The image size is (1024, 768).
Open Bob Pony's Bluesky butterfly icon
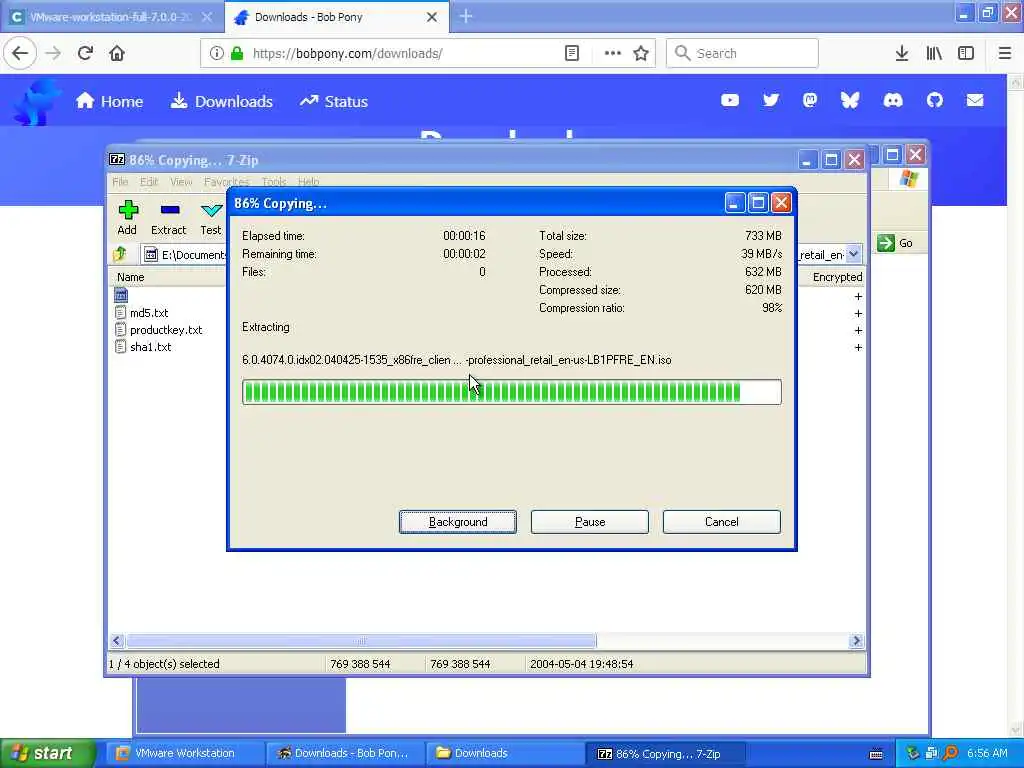850,100
